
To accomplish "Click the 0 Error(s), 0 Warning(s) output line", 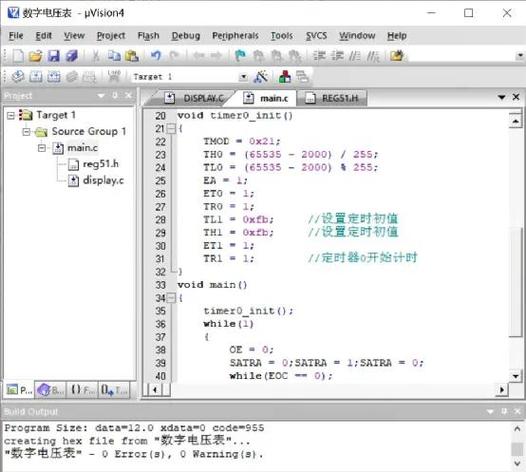I will [133, 454].
